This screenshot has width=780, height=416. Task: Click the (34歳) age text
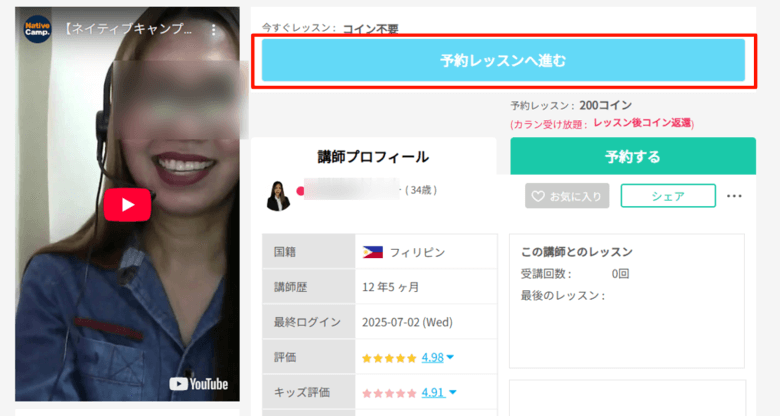(421, 190)
